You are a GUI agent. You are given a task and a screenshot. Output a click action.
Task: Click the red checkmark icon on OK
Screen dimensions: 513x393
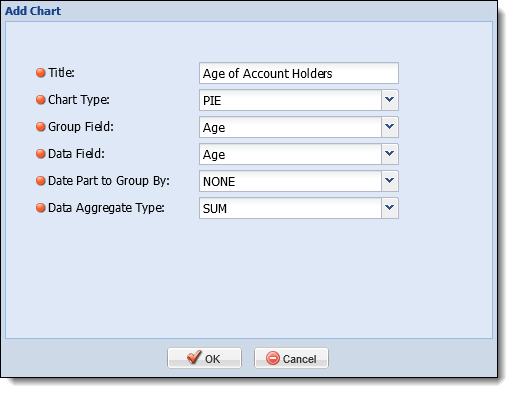[x=194, y=357]
